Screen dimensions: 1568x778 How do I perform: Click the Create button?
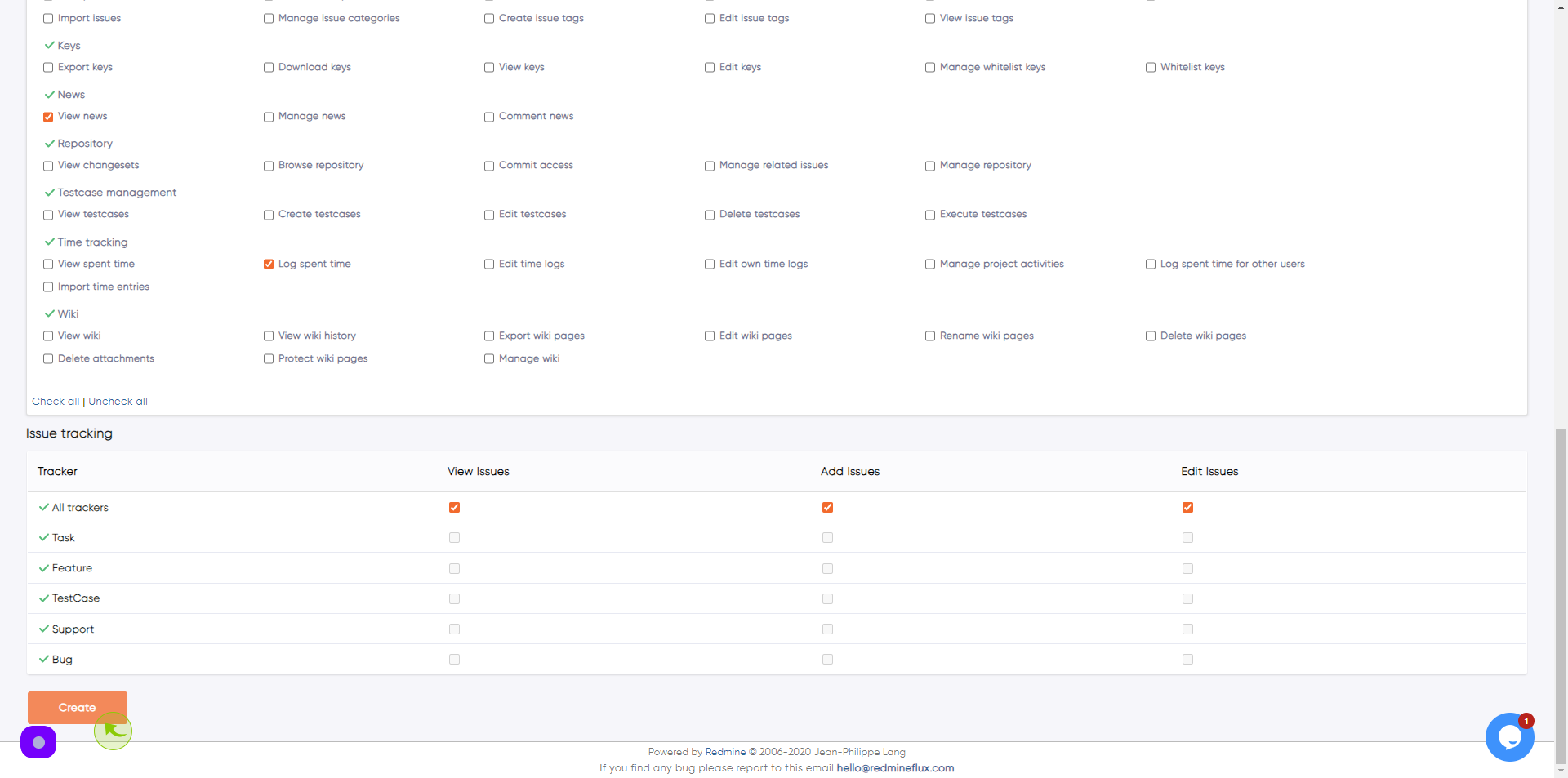[x=78, y=707]
